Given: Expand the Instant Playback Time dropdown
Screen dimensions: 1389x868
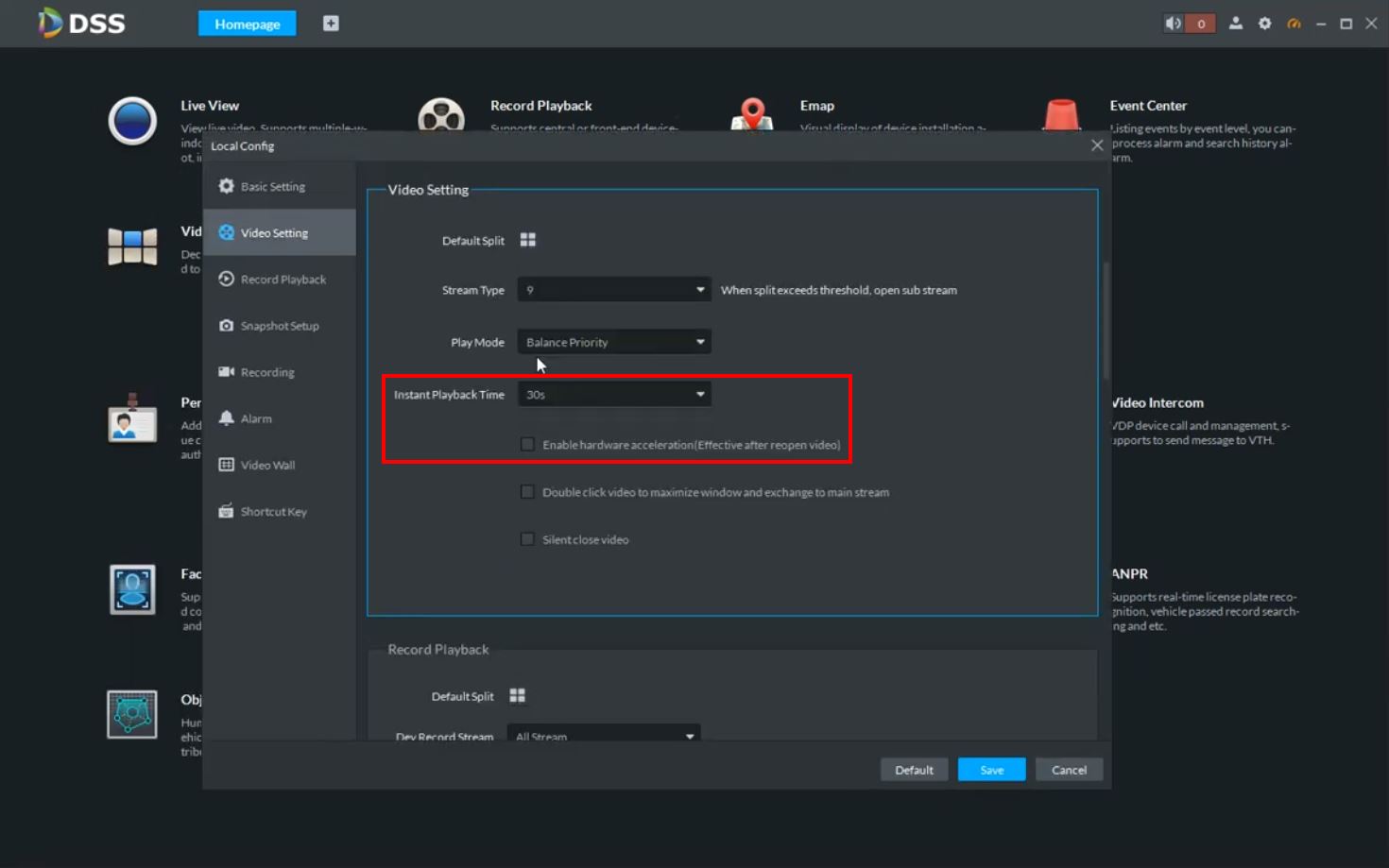Looking at the screenshot, I should coord(614,395).
